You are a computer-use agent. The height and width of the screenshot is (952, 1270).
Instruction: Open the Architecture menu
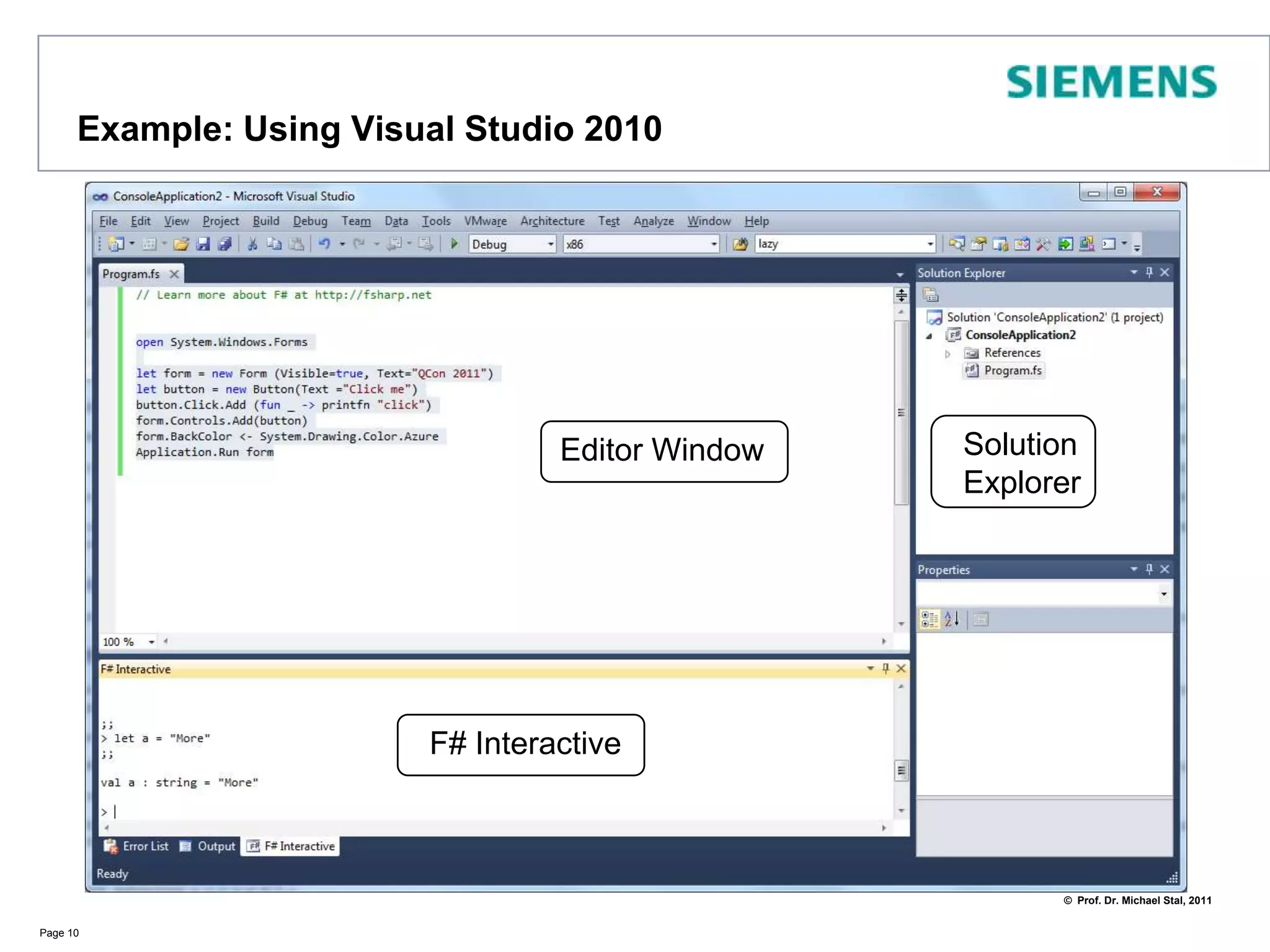pyautogui.click(x=552, y=221)
